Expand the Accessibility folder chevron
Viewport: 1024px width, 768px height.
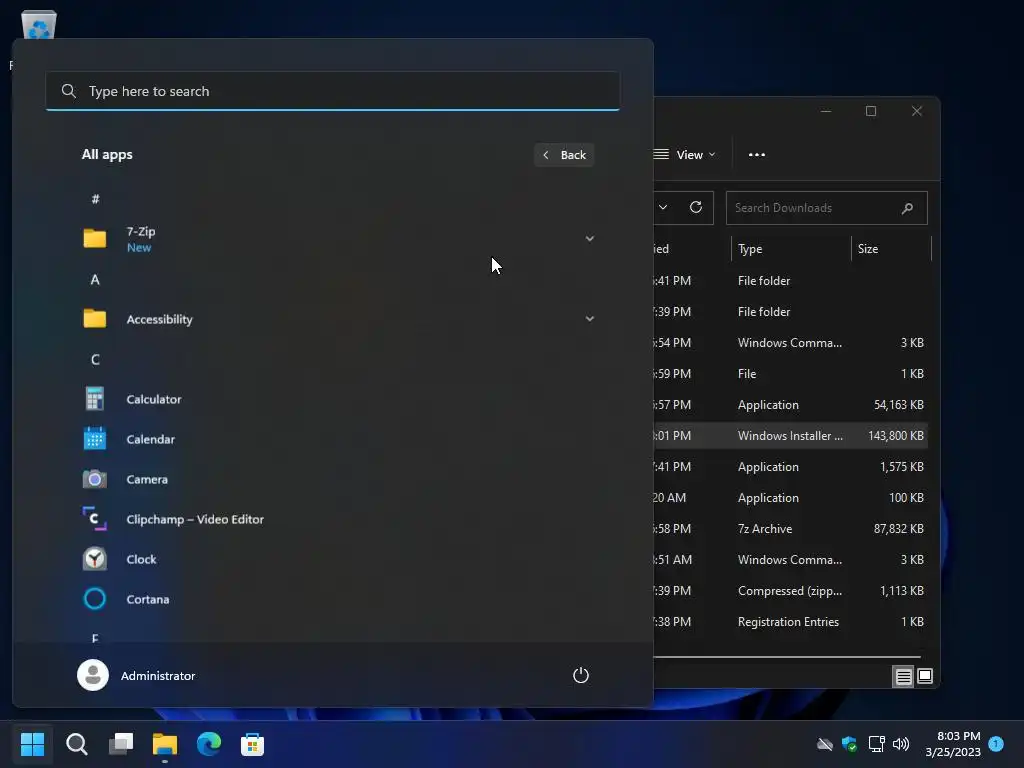[x=590, y=319]
